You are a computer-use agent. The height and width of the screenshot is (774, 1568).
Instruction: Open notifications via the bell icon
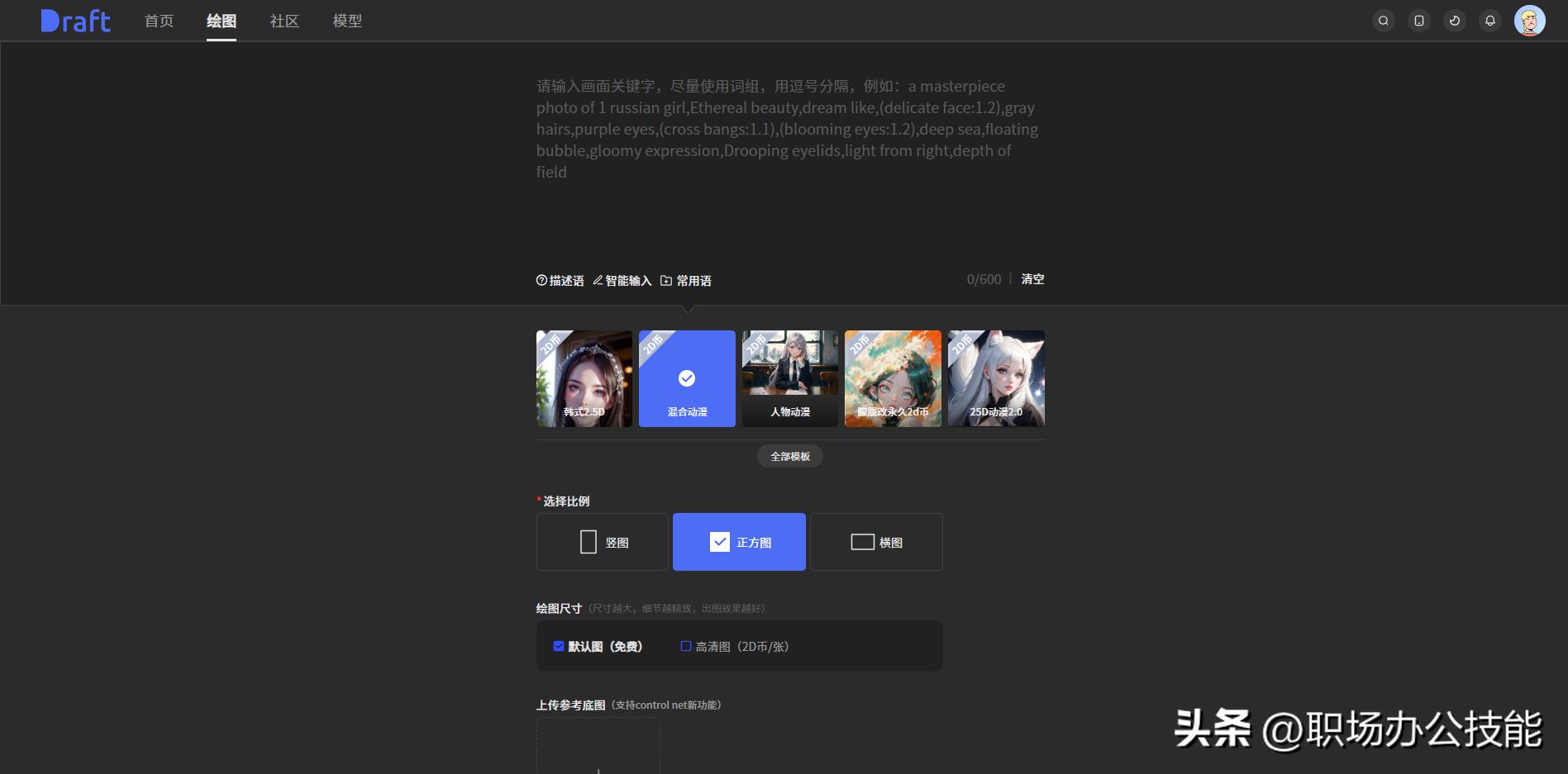coord(1489,20)
